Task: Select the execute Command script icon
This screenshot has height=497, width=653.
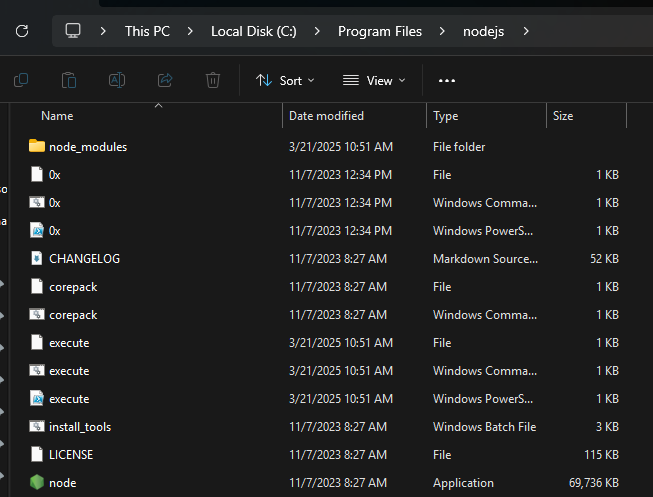Action: (37, 370)
